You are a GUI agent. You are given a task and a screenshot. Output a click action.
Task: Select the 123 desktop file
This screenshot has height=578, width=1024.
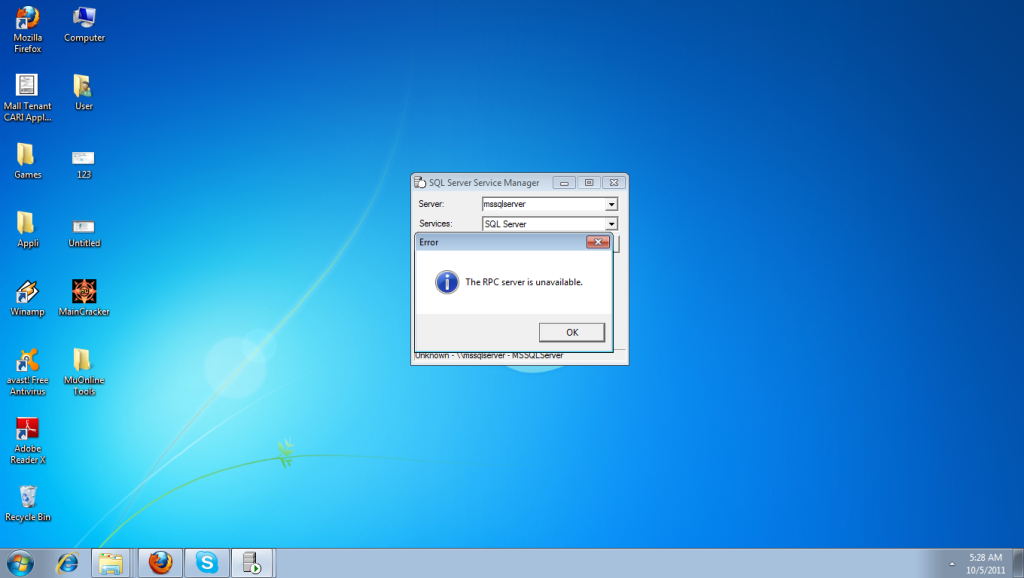point(84,164)
